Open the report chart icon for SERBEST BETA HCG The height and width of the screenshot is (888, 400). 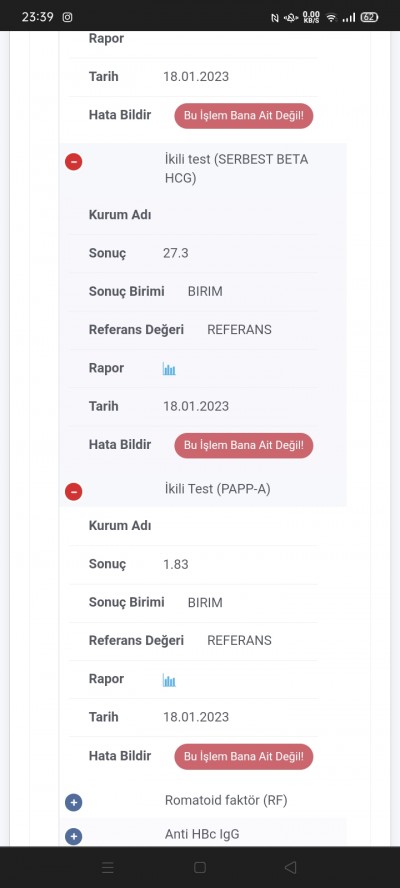[x=169, y=369]
